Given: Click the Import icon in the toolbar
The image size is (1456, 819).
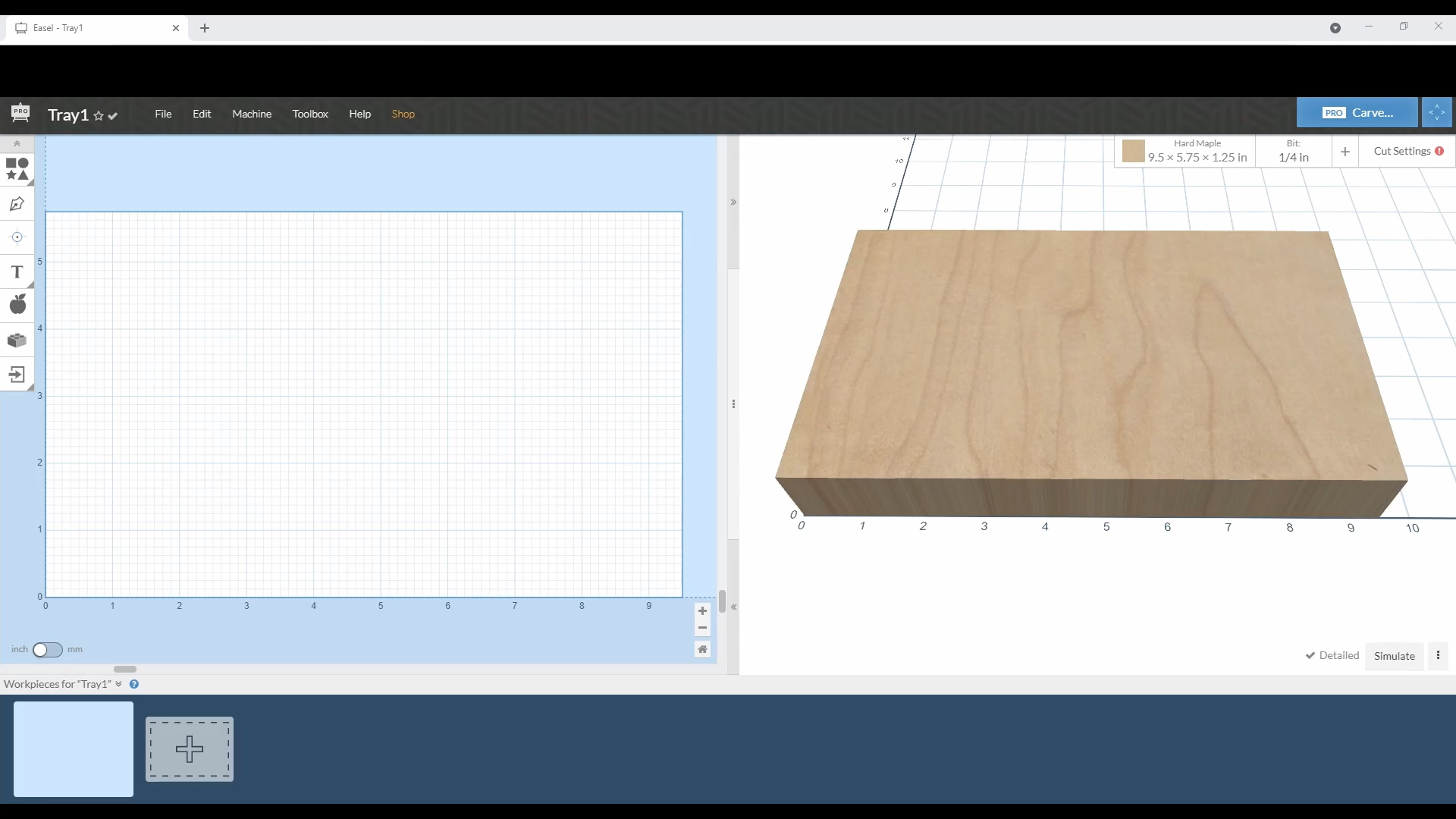Looking at the screenshot, I should (x=17, y=375).
